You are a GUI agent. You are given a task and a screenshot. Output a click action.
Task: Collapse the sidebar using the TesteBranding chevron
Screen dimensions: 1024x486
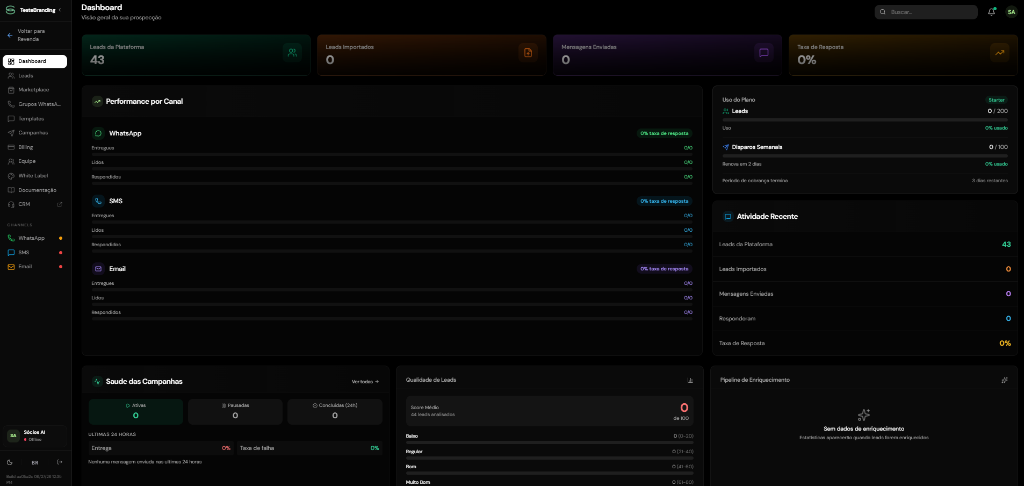pos(60,10)
